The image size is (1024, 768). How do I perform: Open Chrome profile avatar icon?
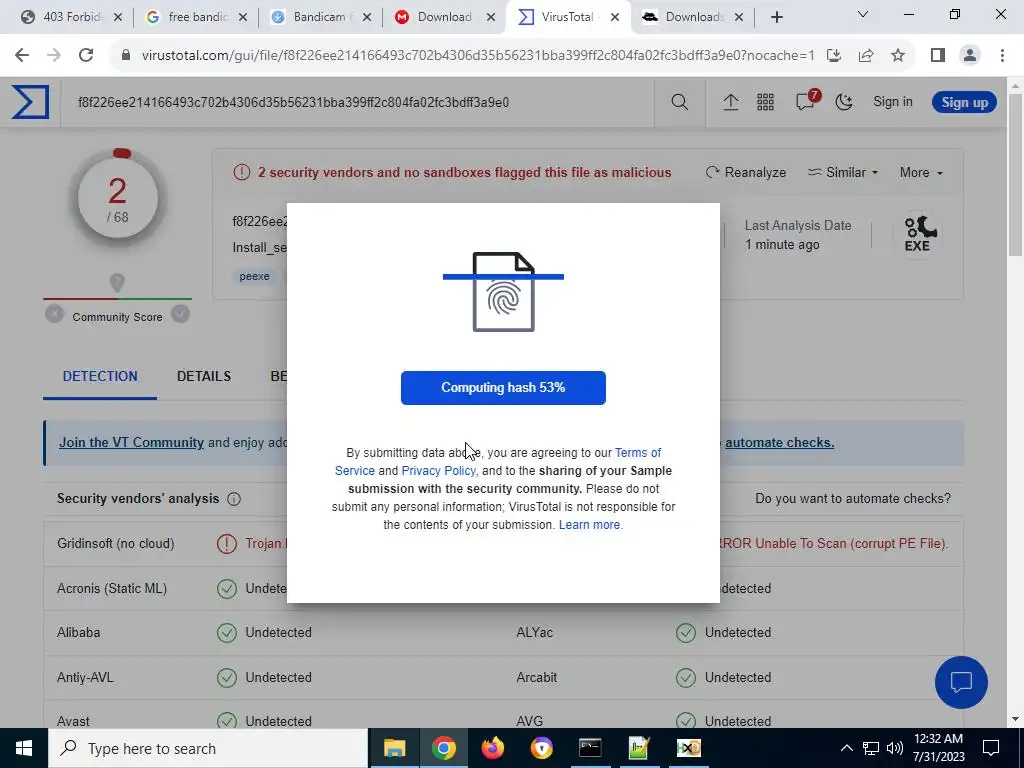(970, 56)
